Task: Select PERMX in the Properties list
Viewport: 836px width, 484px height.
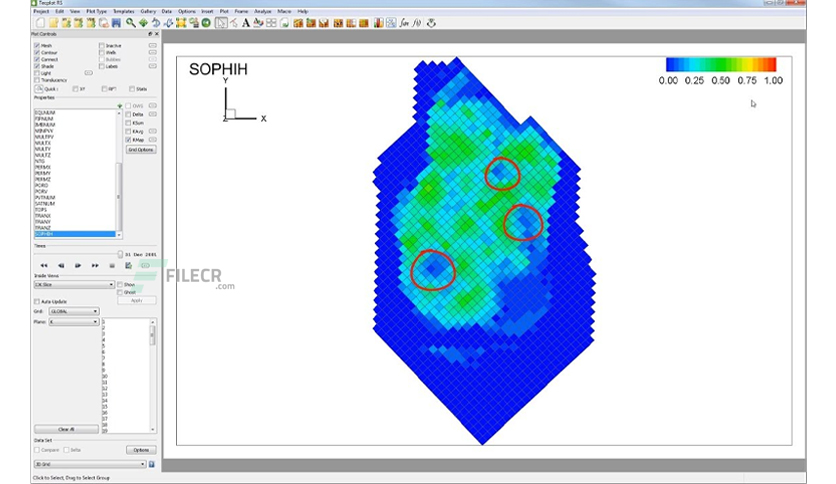Action: [43, 167]
